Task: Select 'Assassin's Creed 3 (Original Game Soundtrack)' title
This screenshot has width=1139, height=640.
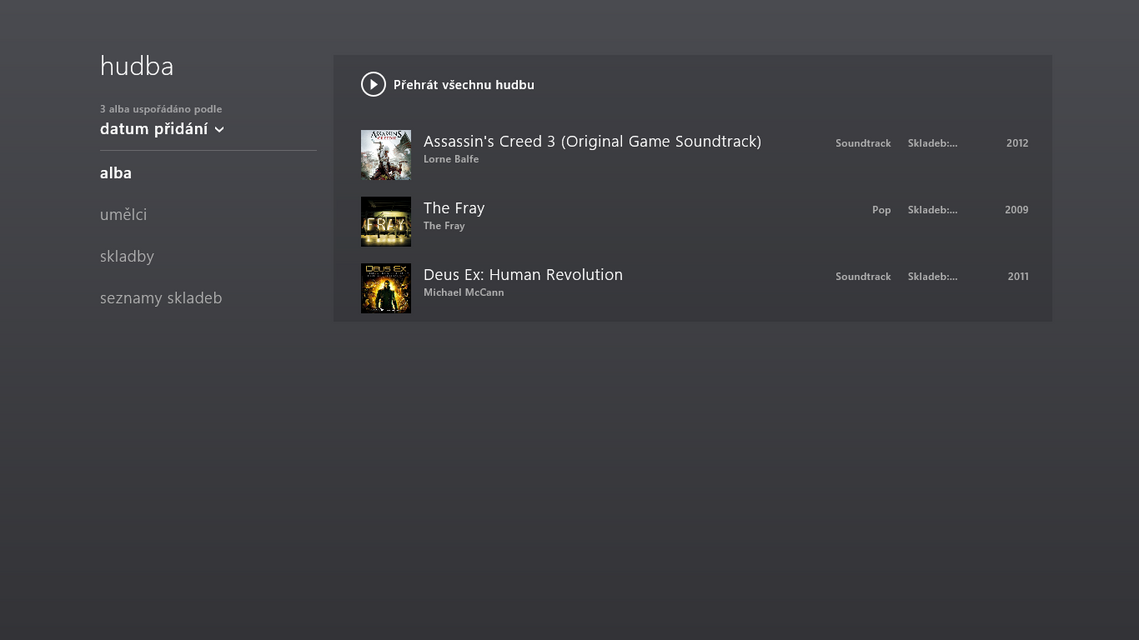Action: click(x=592, y=142)
